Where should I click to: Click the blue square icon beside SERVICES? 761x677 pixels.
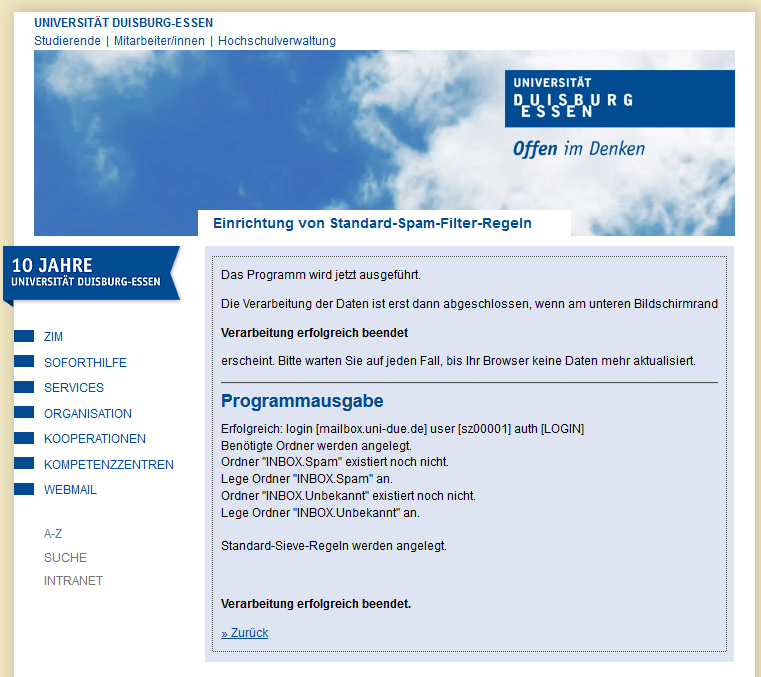24,388
